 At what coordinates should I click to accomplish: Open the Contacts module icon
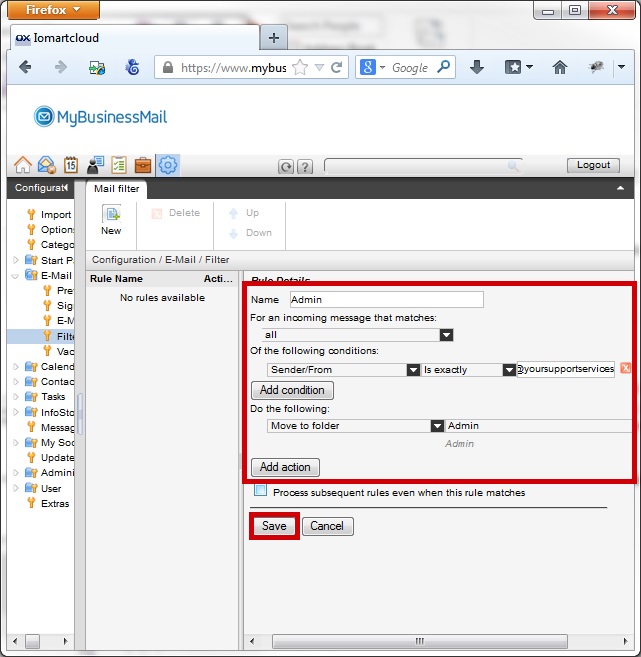coord(95,166)
